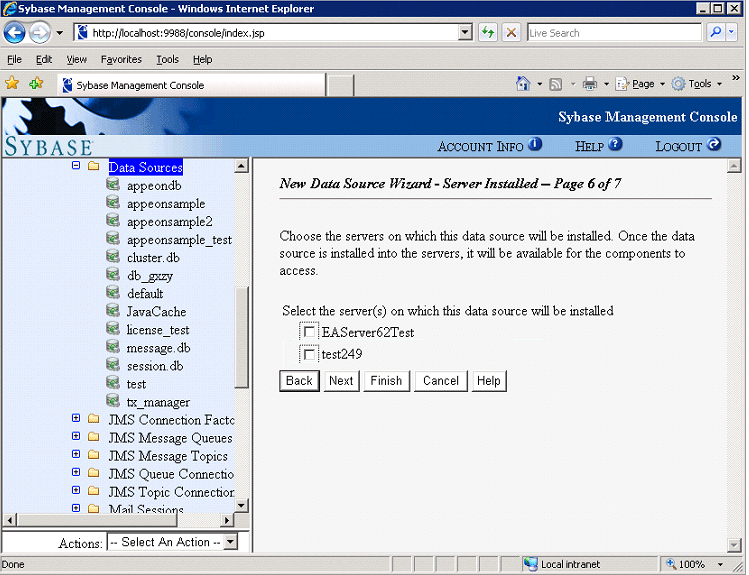
Task: Click the tree panel scroll-down arrow
Action: [241, 505]
